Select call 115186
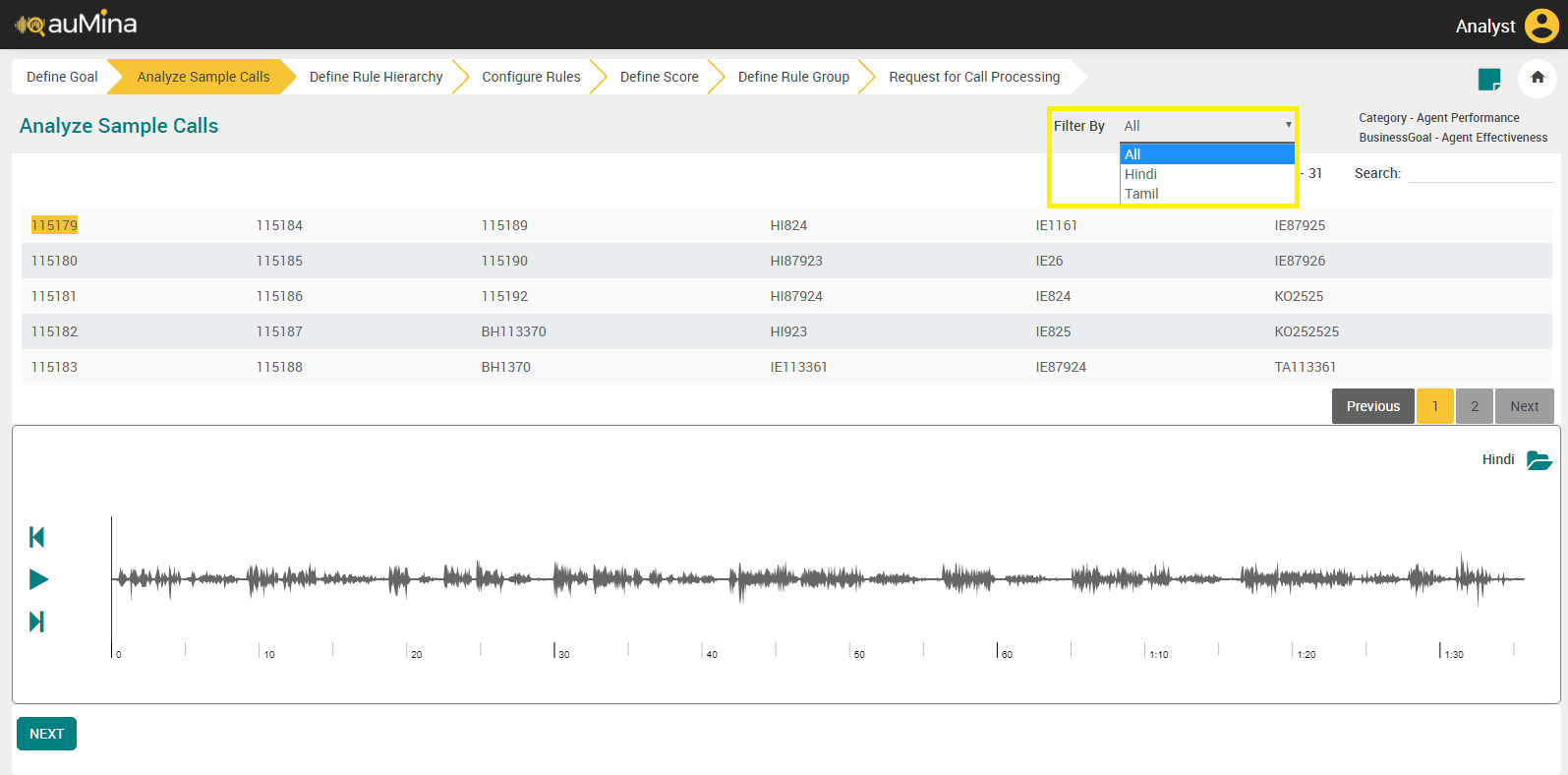Screen dimensions: 1568x775 point(279,296)
